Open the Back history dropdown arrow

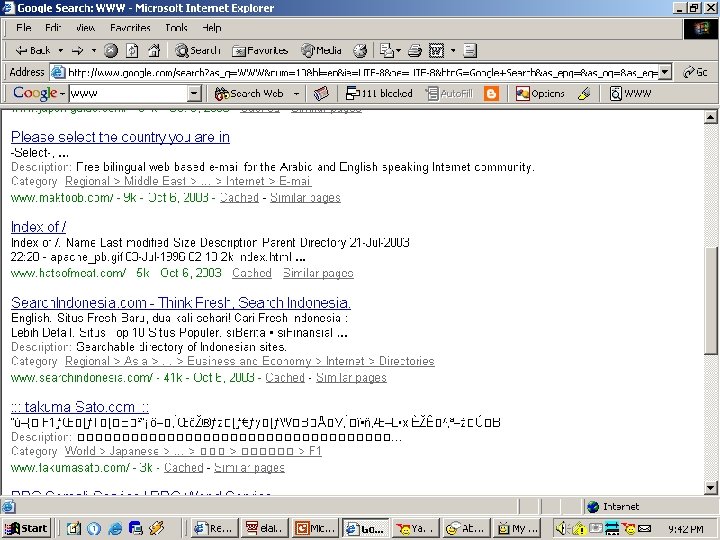pos(60,51)
